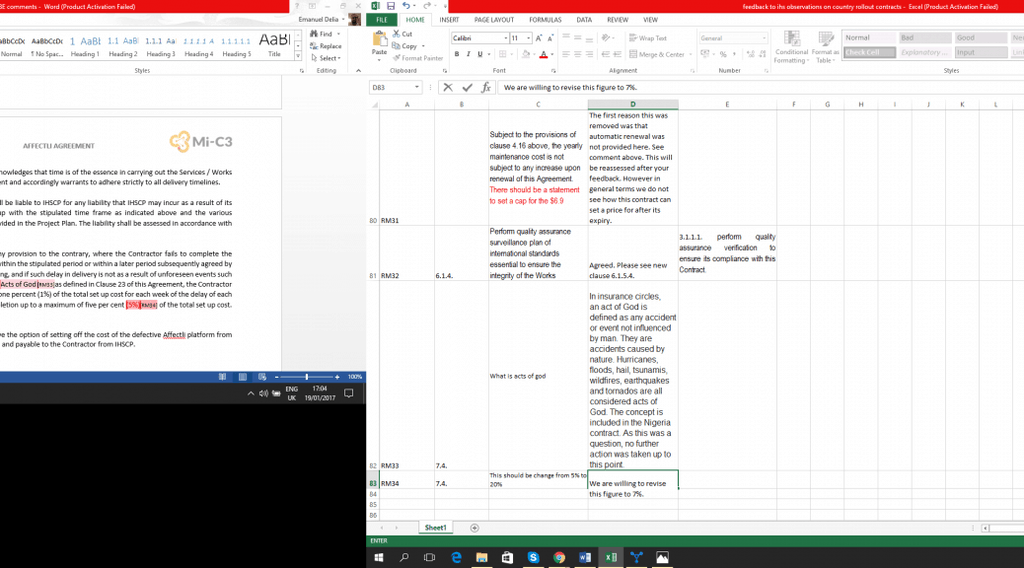Click the Format Painter tool
This screenshot has width=1024, height=568.
[x=422, y=58]
